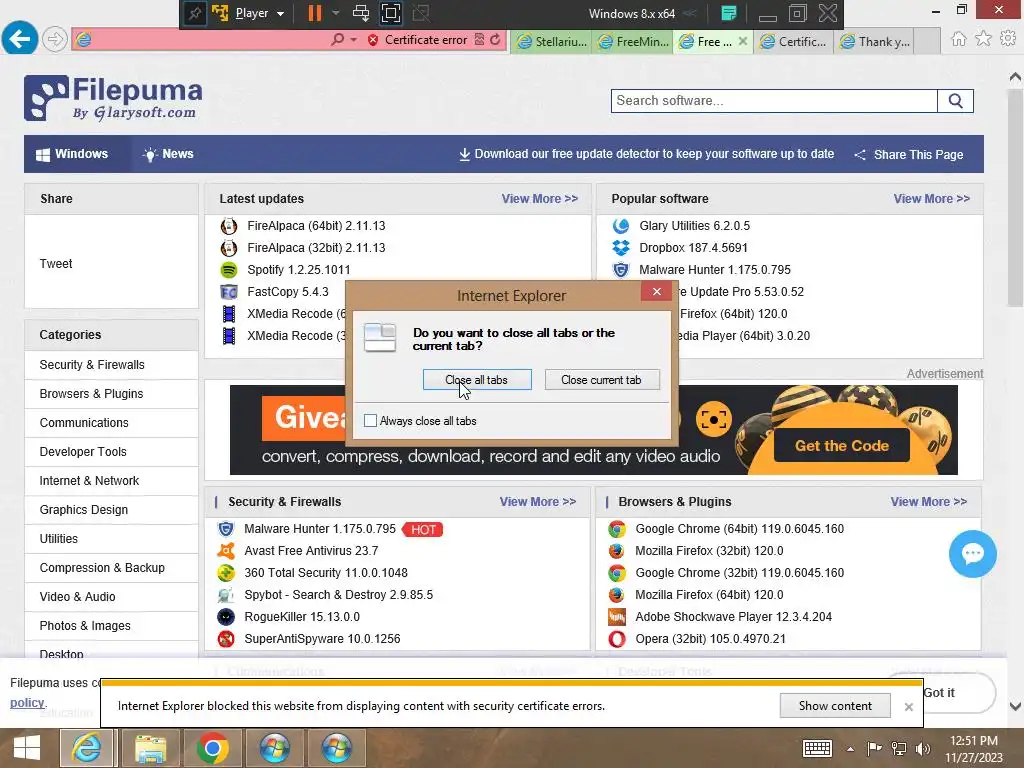Click the taskbar volume speaker icon

[923, 748]
